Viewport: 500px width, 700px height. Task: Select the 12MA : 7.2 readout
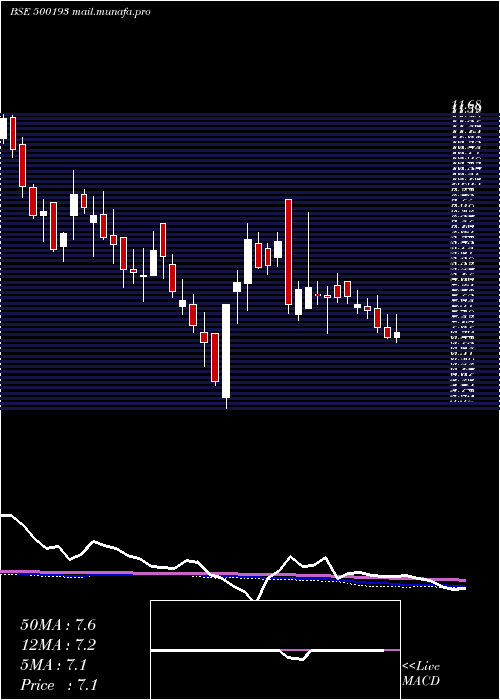pyautogui.click(x=58, y=645)
